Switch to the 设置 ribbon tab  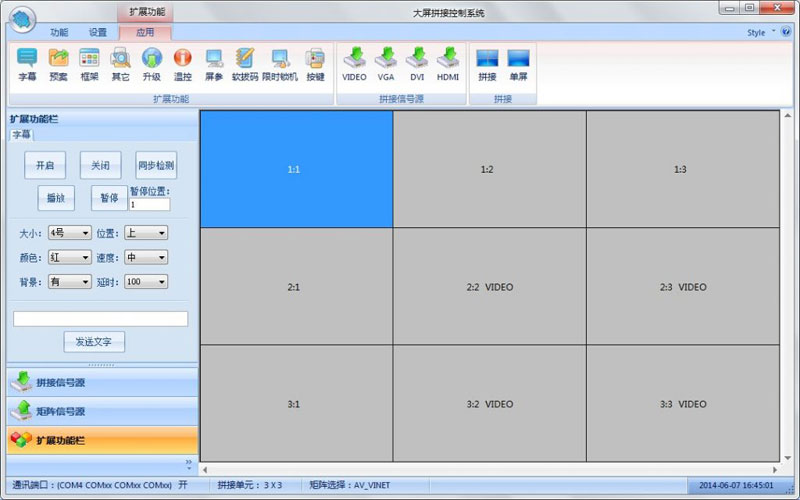click(x=98, y=32)
